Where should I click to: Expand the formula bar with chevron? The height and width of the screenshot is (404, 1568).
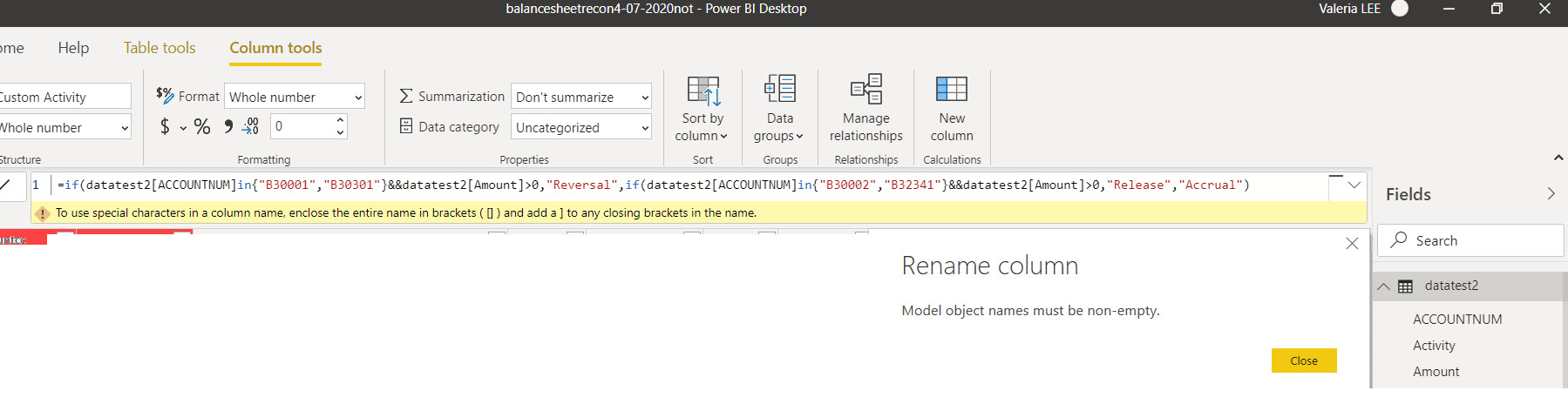(1354, 185)
